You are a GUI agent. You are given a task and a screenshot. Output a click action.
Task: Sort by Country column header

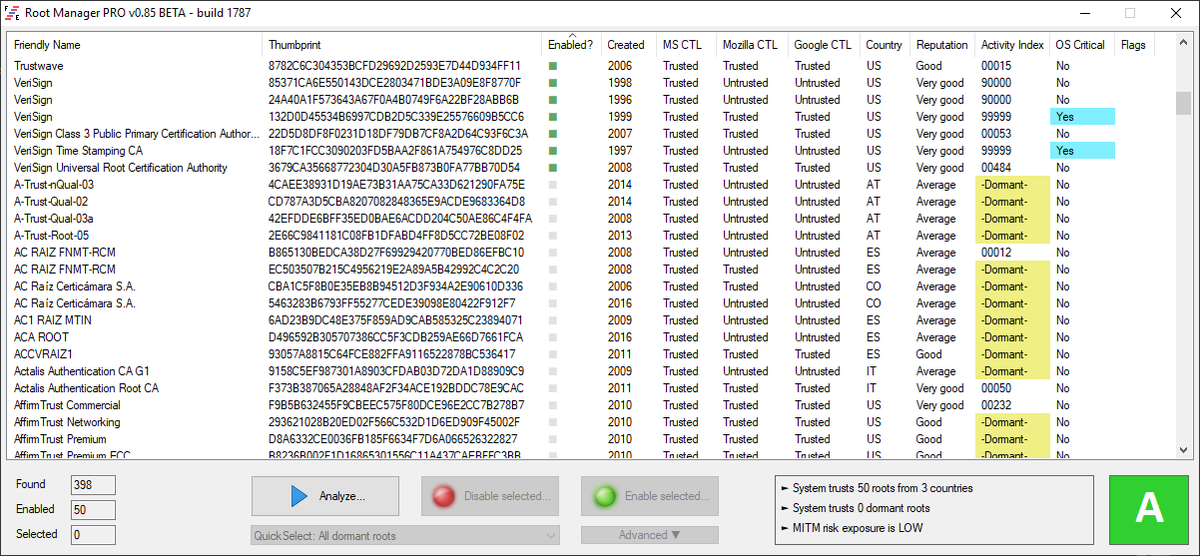[886, 45]
